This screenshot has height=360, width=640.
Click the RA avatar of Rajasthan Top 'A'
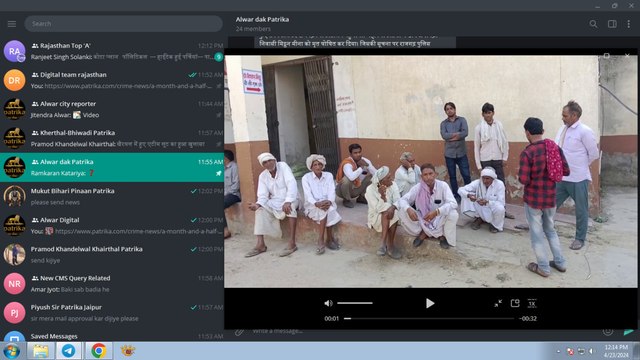(x=14, y=51)
